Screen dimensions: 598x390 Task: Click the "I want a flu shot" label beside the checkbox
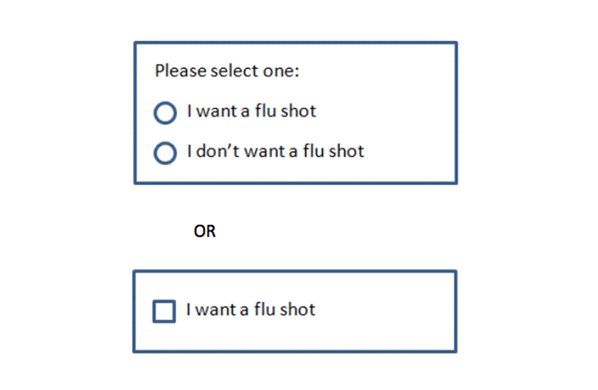tap(251, 309)
